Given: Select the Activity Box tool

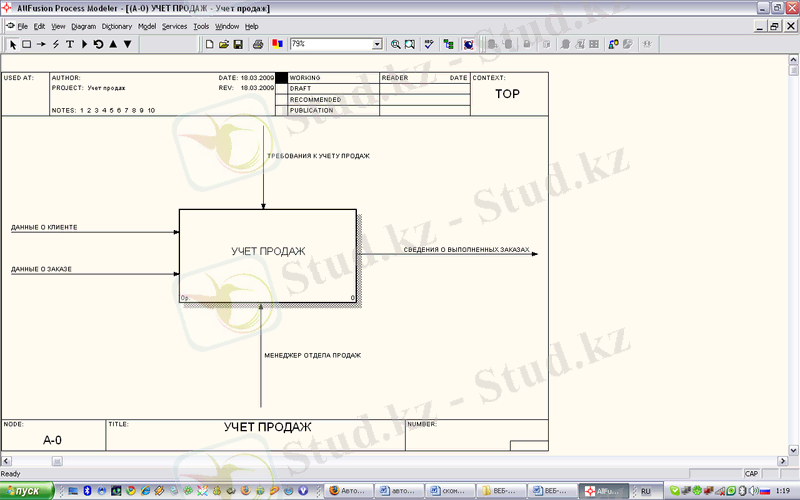Looking at the screenshot, I should (27, 44).
